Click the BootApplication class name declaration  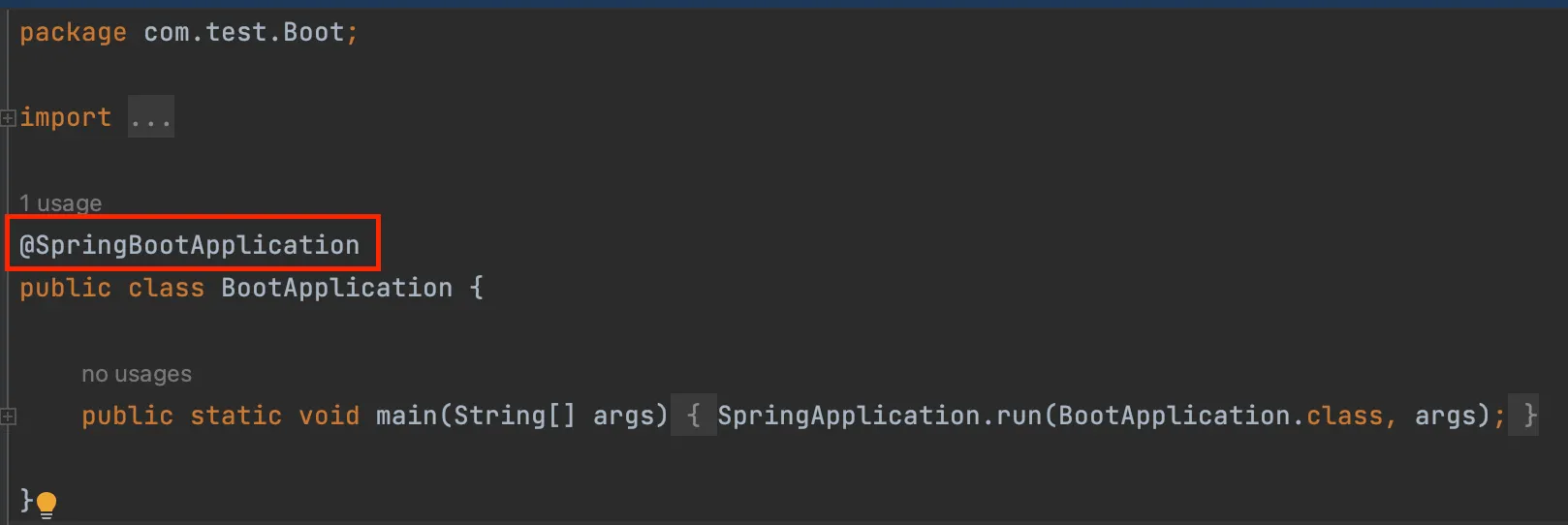337,288
